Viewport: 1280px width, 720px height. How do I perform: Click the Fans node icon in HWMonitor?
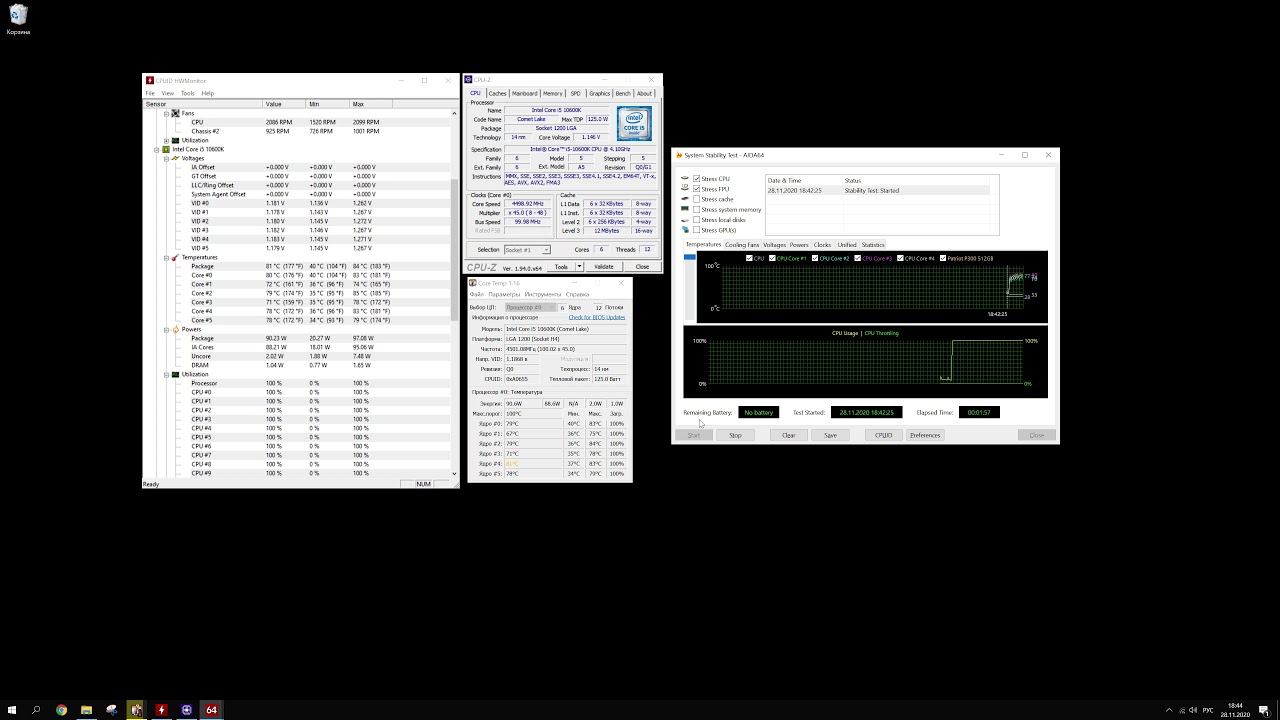(x=175, y=113)
